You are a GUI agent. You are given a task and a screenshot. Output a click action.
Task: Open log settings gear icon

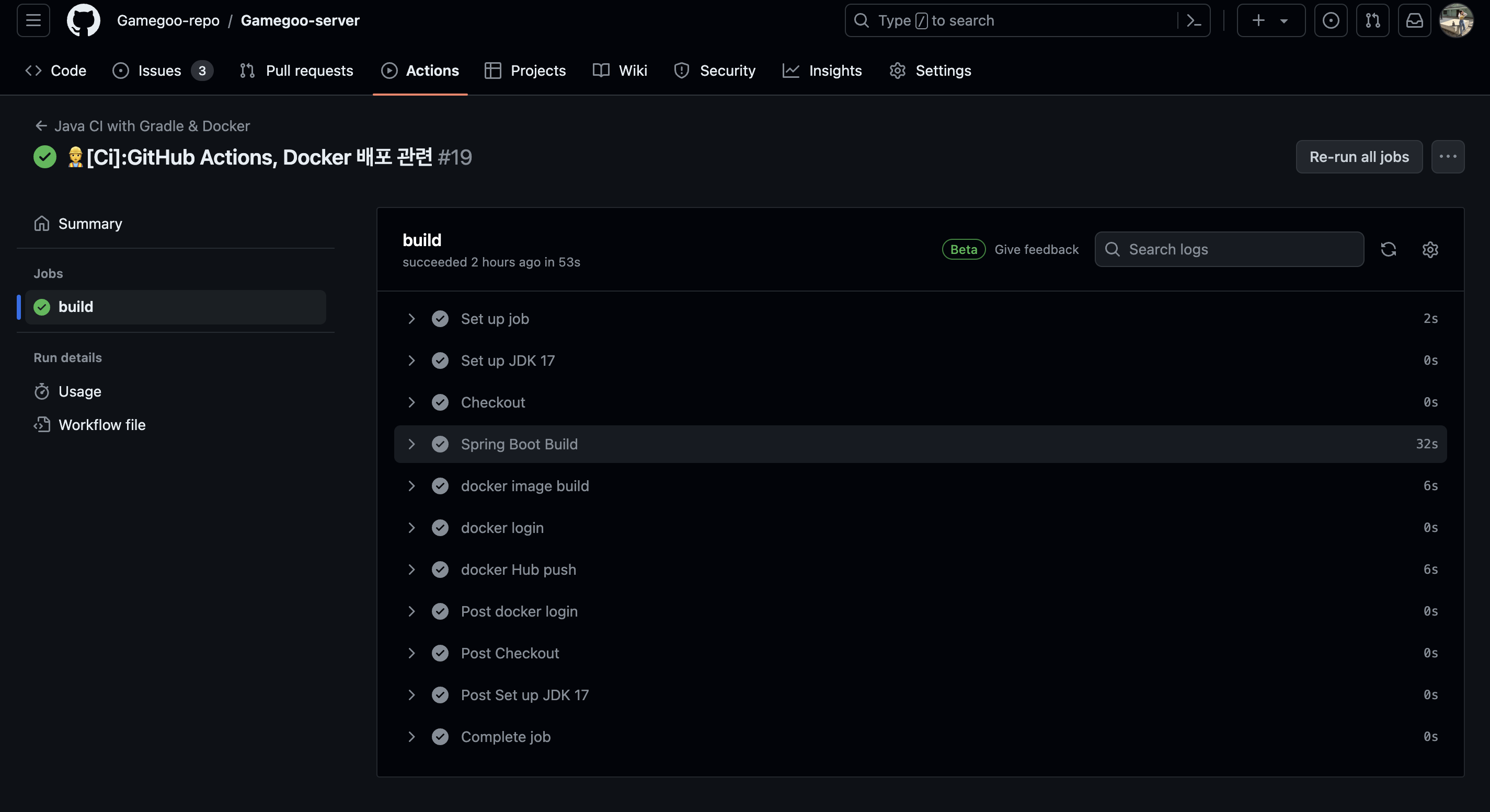tap(1430, 249)
